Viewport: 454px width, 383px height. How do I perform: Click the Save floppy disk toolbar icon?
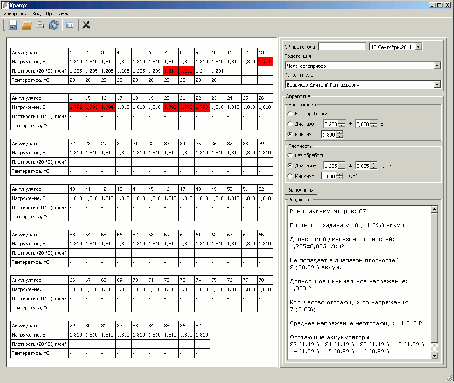[13, 25]
